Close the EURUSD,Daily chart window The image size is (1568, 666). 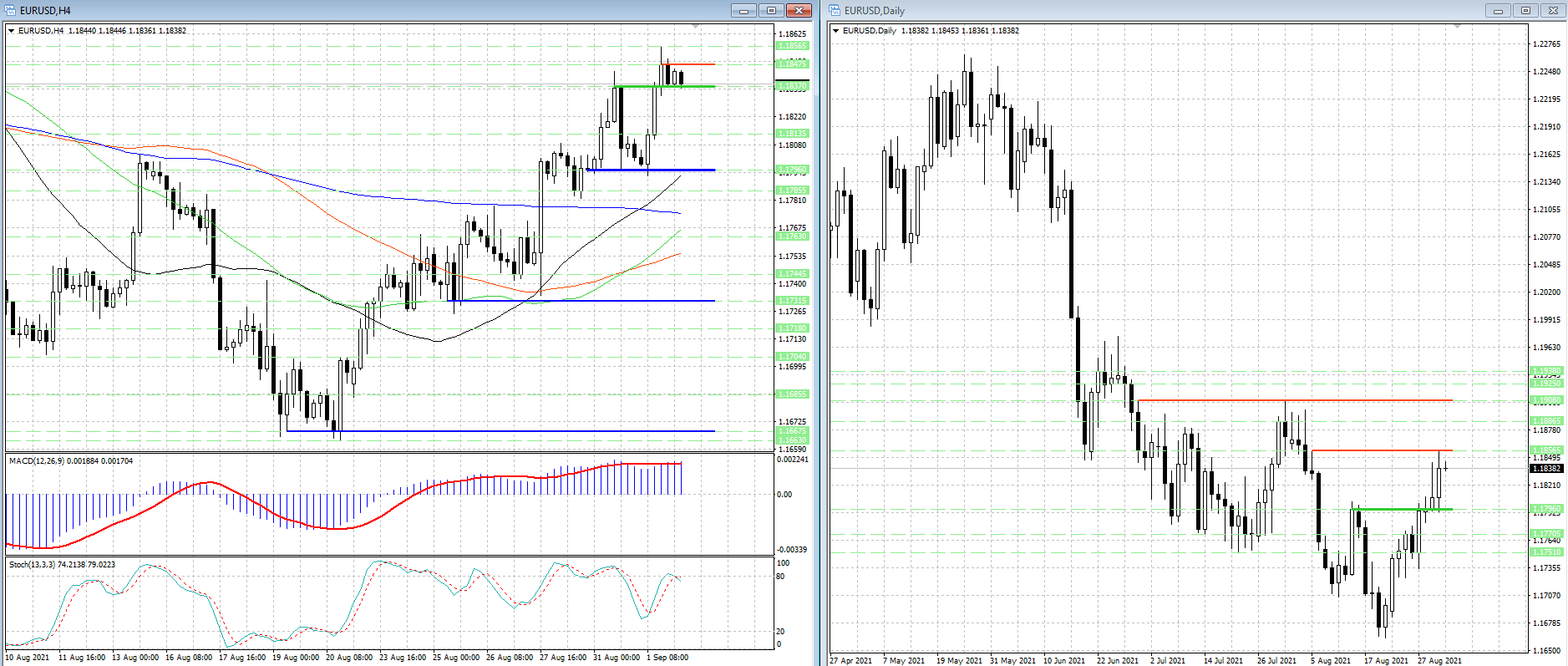1553,10
